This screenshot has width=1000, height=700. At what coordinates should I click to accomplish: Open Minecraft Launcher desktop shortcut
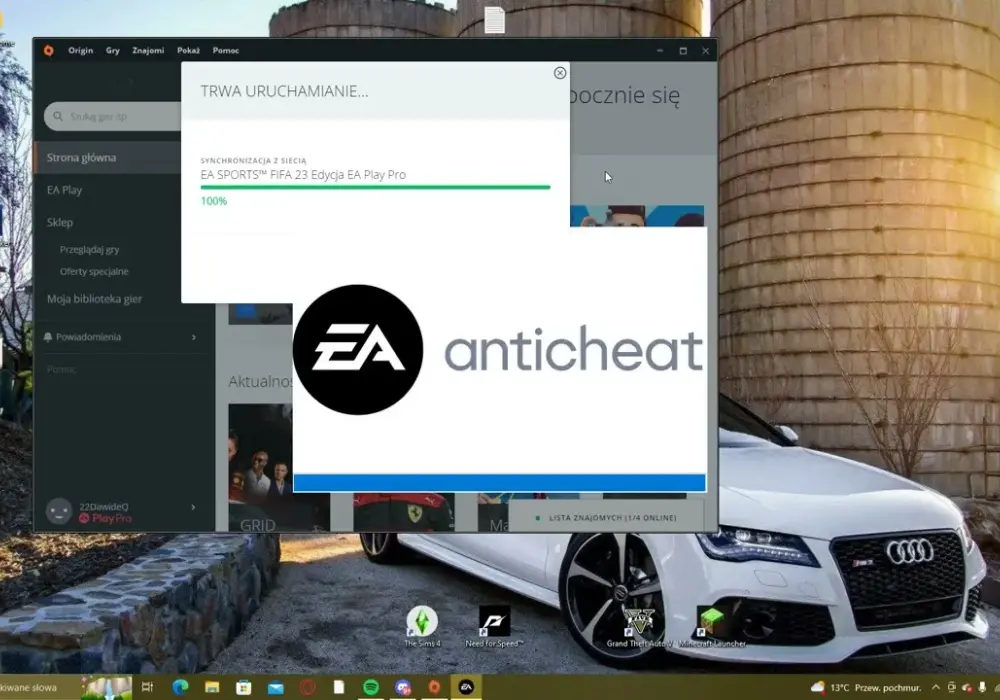tap(712, 626)
